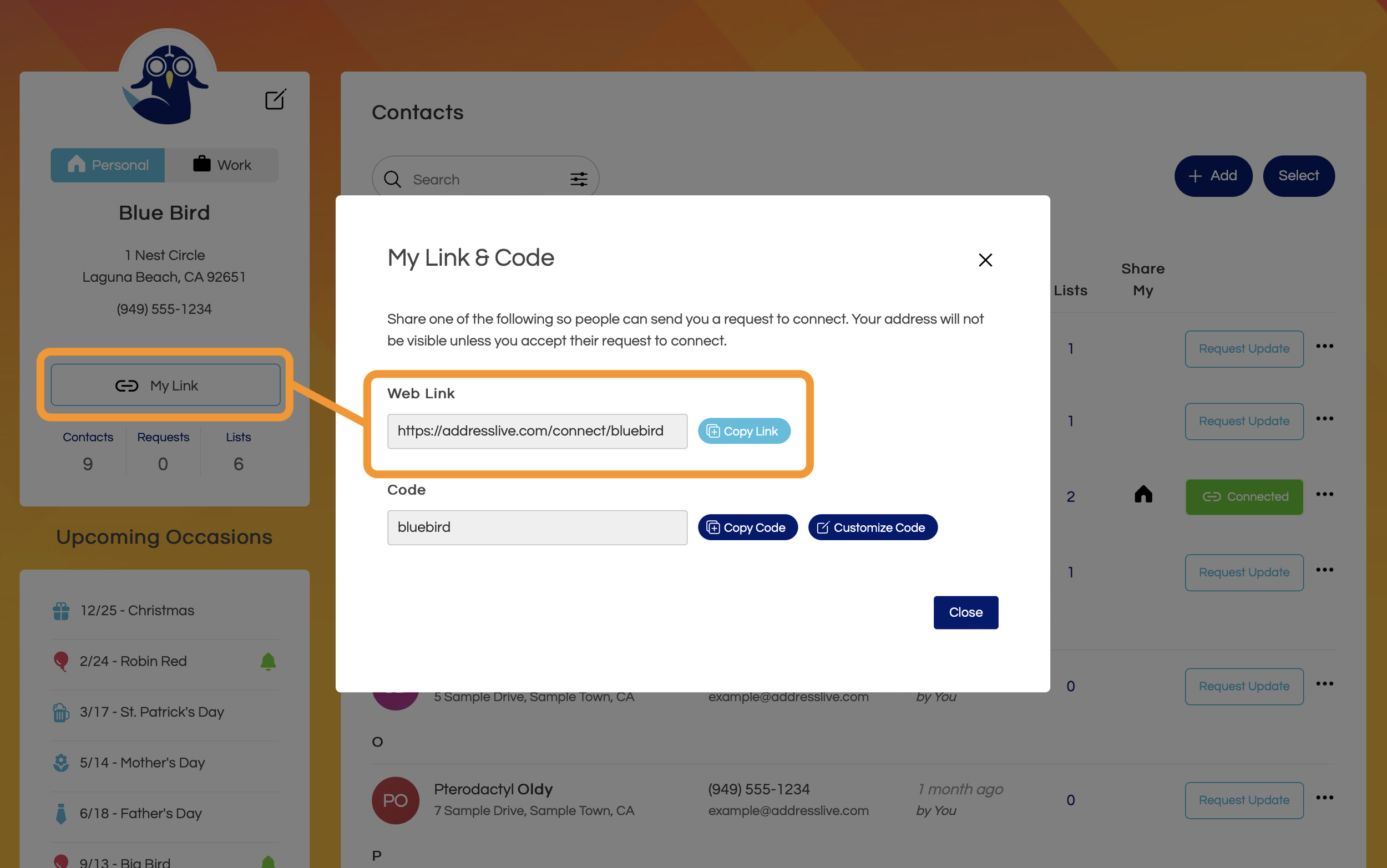Open three-dot menu for Pterodactyl Oldy
Viewport: 1387px width, 868px height.
point(1324,798)
